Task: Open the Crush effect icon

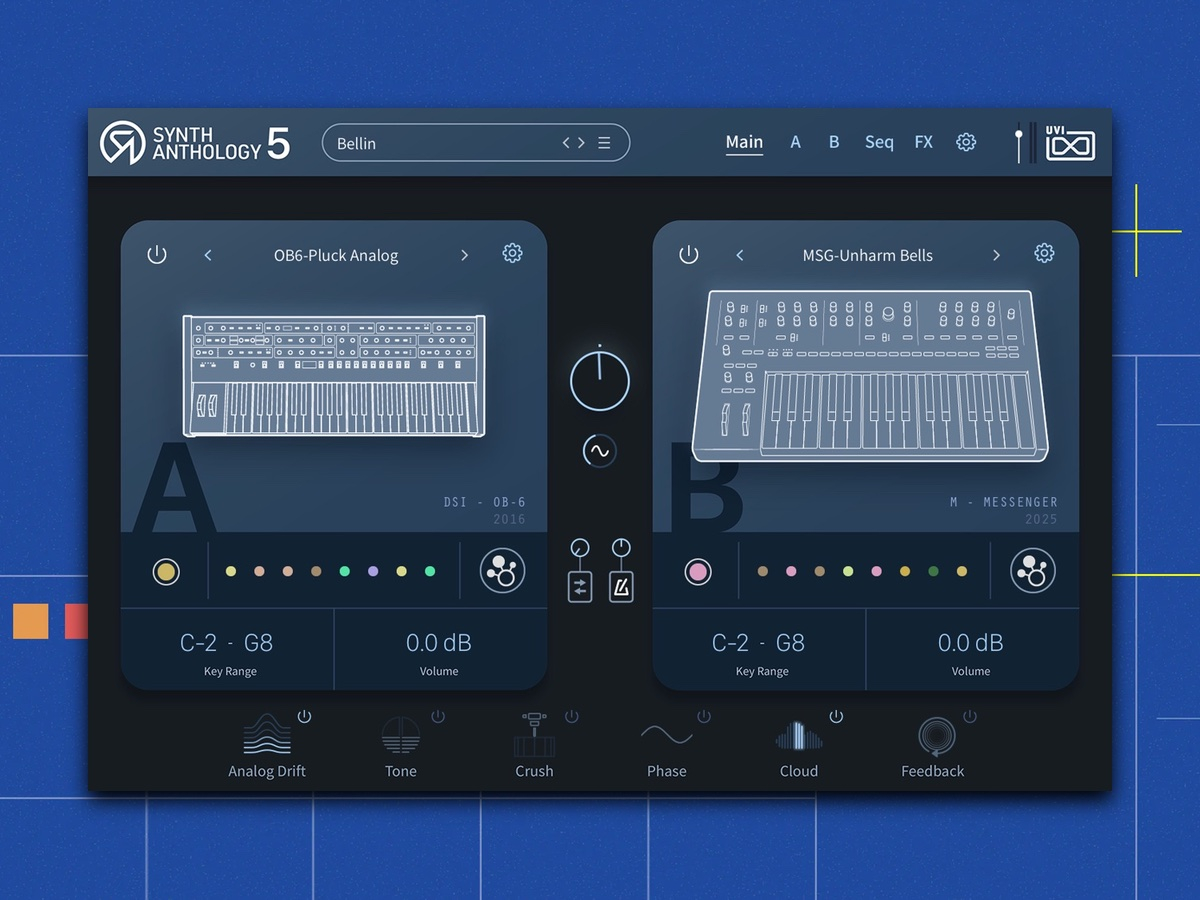Action: click(x=534, y=736)
